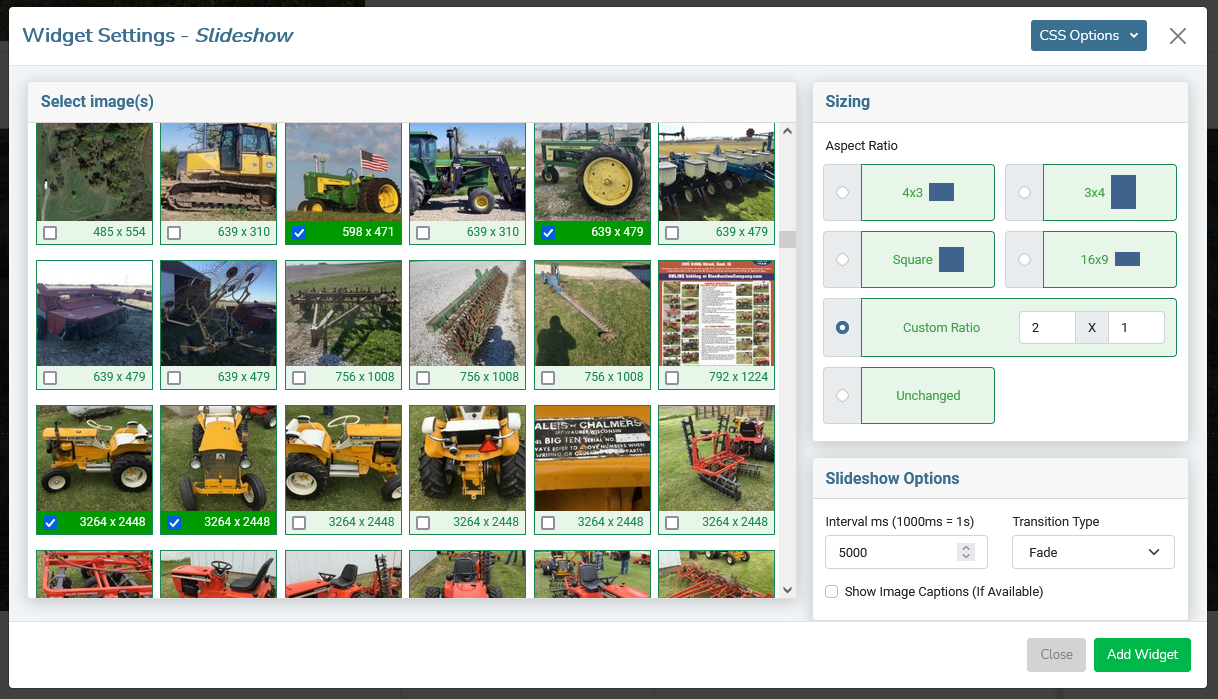Enable Show Image Captions checkbox
This screenshot has height=699, width=1218.
(x=832, y=592)
